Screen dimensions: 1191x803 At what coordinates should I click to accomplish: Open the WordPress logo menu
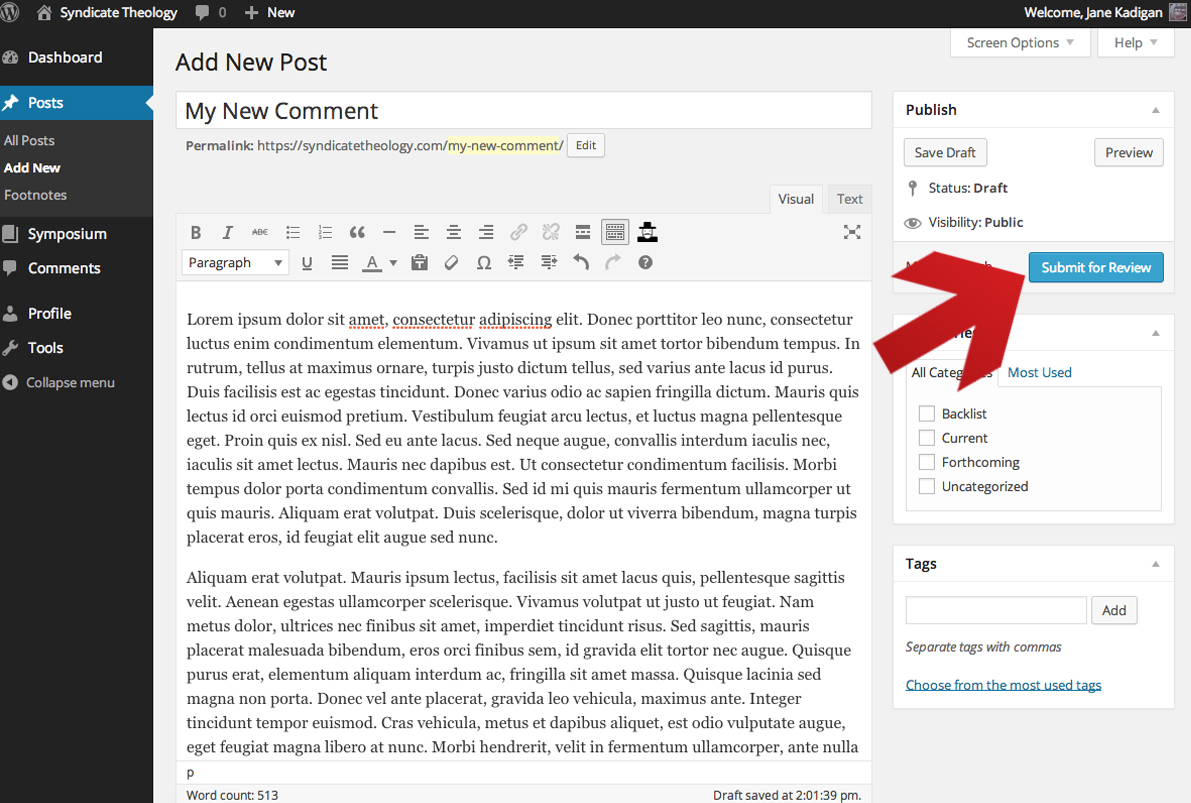point(11,12)
